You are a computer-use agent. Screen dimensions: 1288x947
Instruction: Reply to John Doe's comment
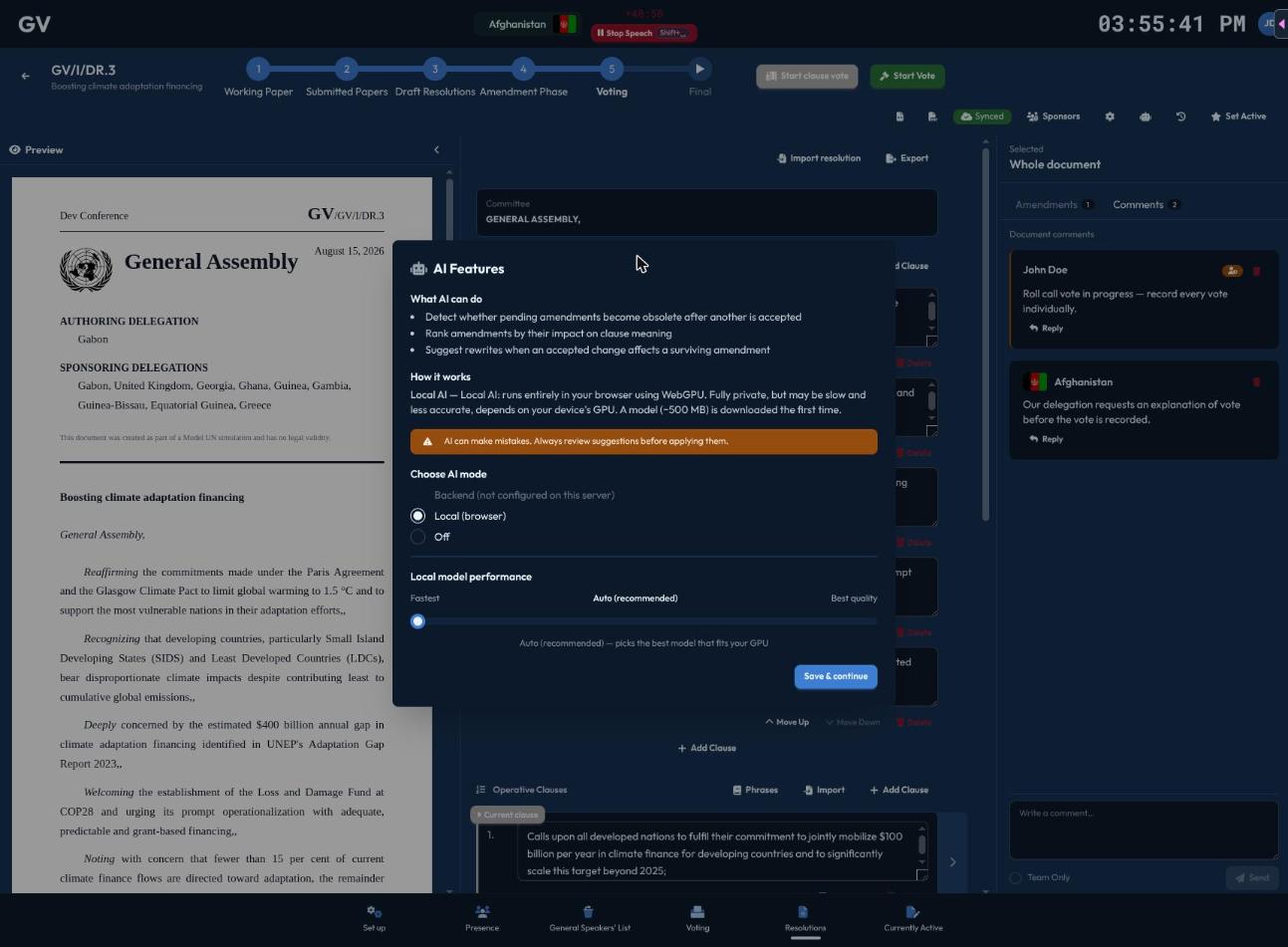[1046, 328]
